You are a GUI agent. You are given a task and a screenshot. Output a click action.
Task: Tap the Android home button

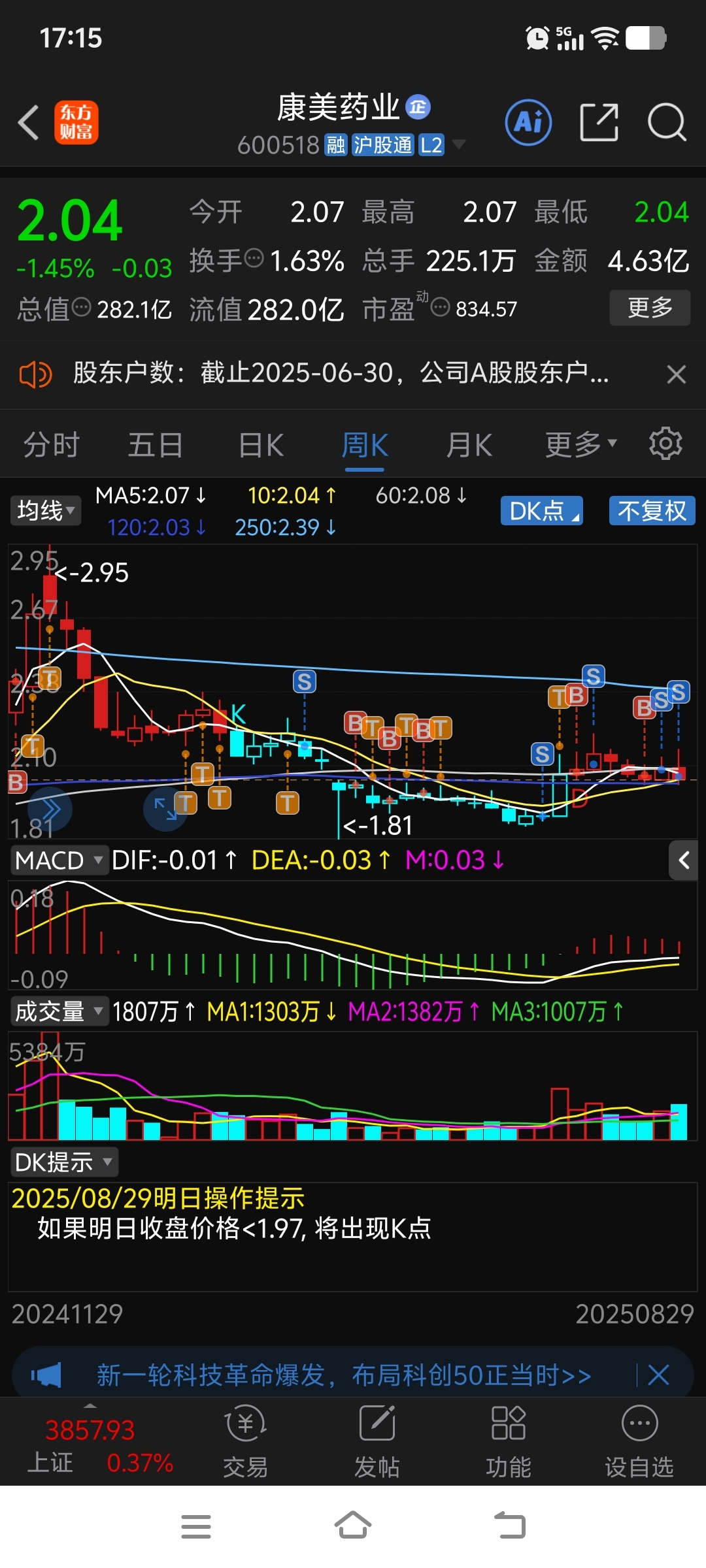coord(353,1526)
